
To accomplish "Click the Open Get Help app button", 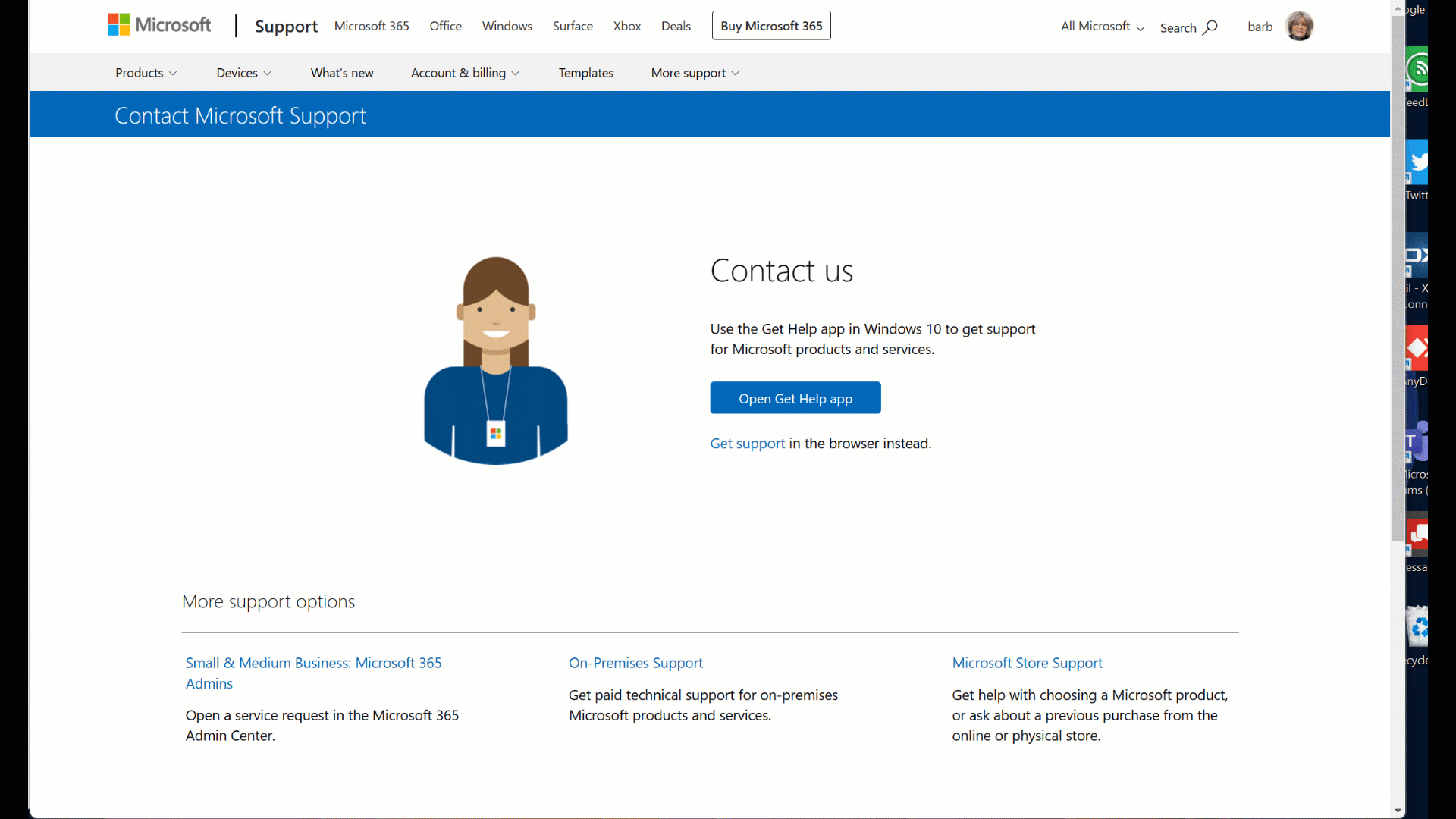I will (795, 398).
